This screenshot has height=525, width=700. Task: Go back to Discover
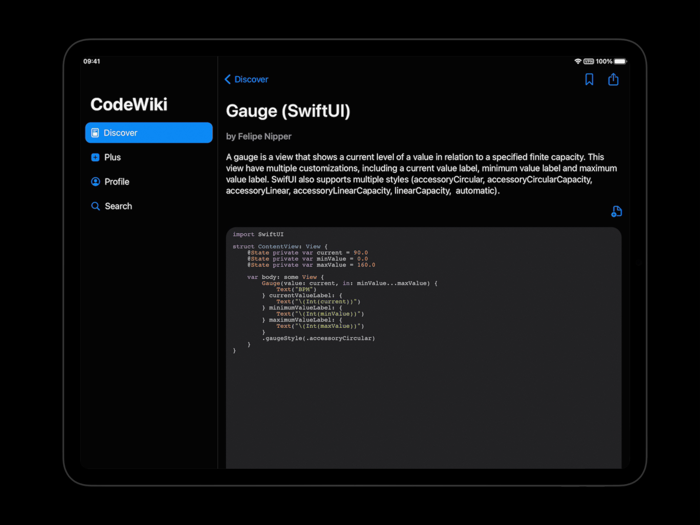246,79
